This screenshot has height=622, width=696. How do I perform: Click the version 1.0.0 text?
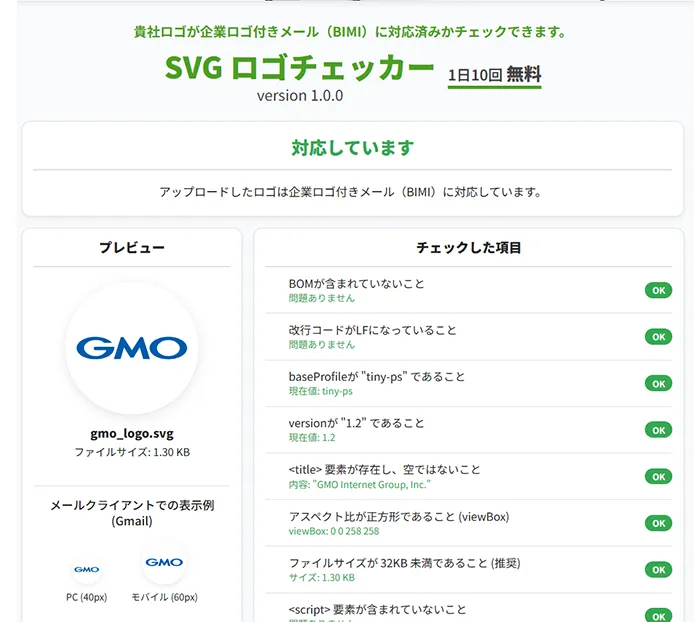coord(300,96)
